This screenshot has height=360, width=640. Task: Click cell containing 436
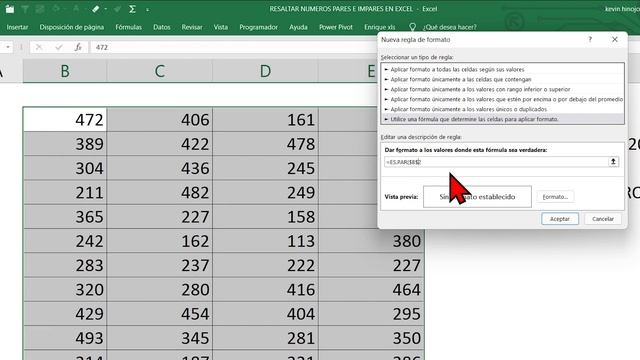tap(160, 168)
